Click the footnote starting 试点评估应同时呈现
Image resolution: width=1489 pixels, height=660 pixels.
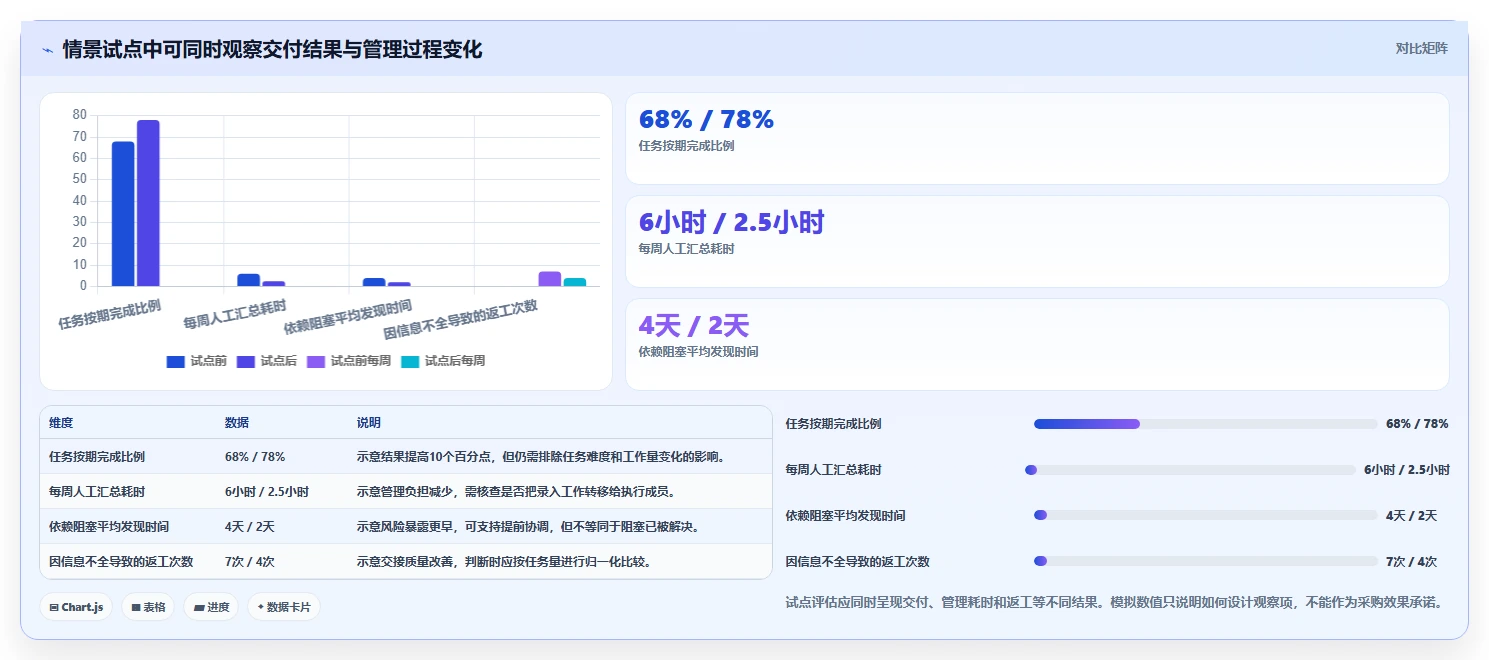(x=1113, y=602)
